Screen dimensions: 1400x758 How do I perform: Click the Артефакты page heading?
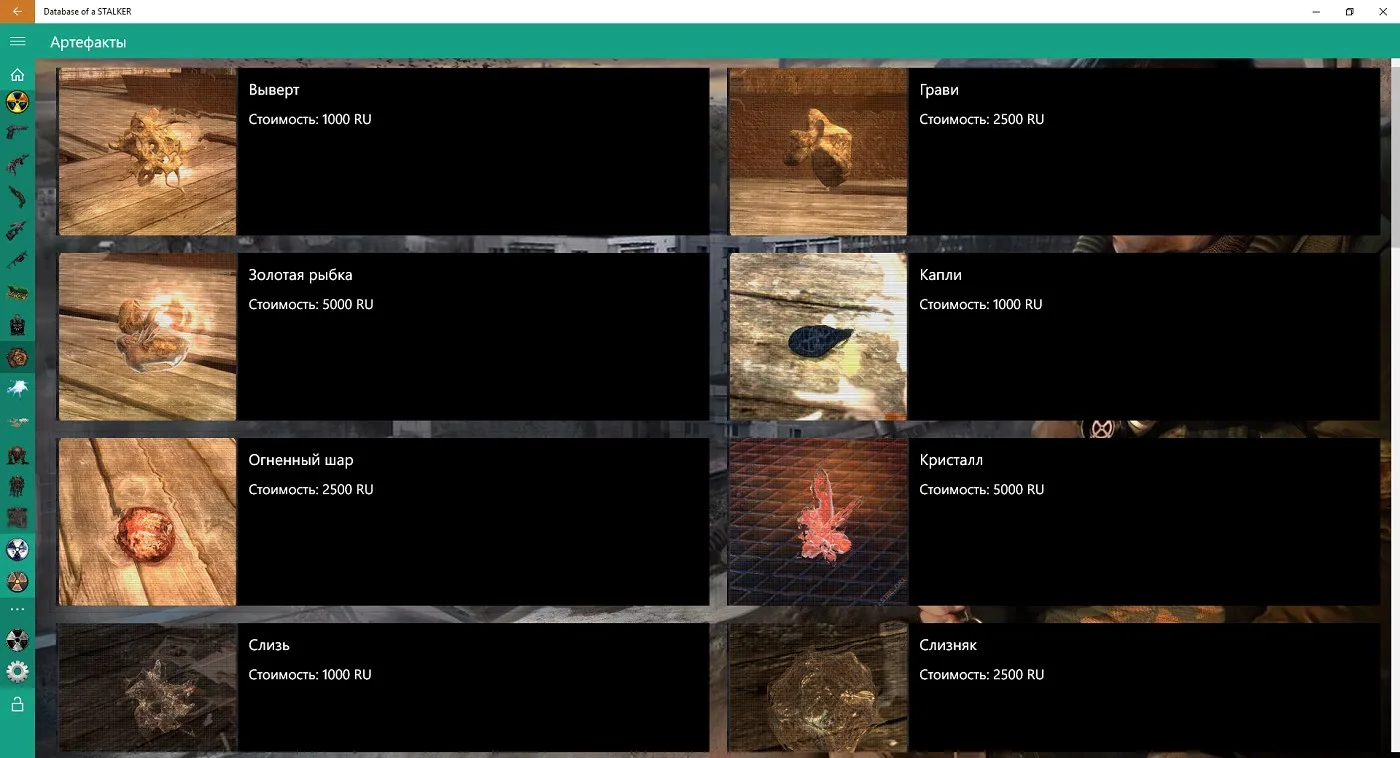(x=88, y=42)
